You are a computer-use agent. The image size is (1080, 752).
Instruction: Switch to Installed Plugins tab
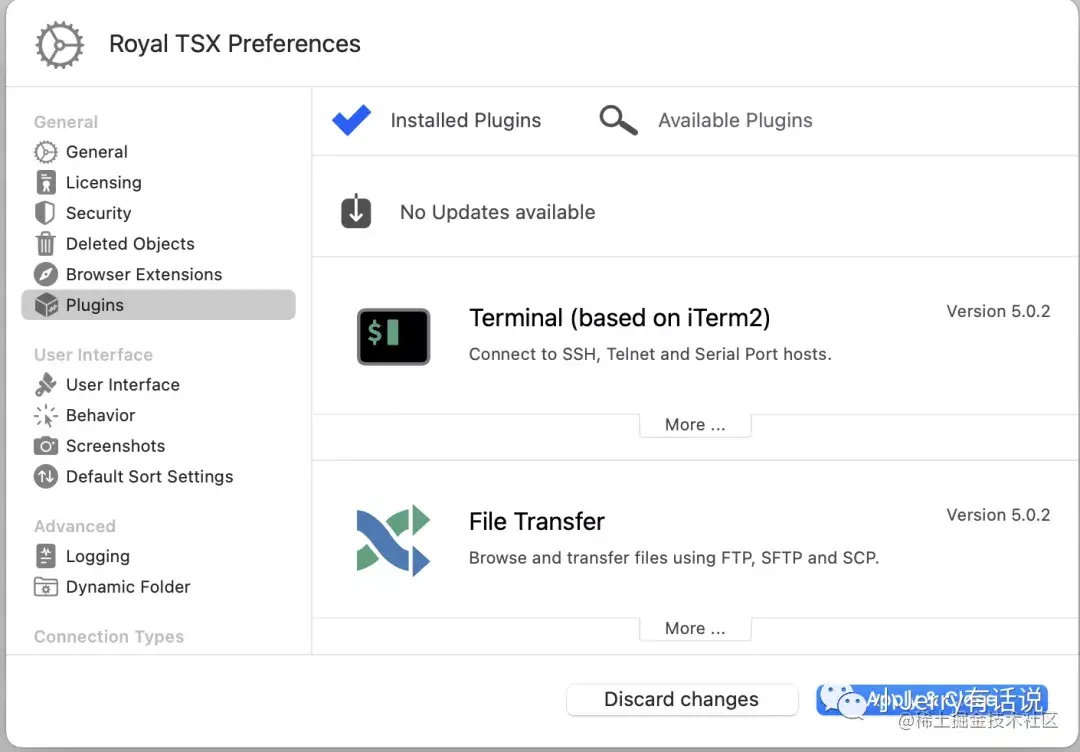tap(437, 120)
